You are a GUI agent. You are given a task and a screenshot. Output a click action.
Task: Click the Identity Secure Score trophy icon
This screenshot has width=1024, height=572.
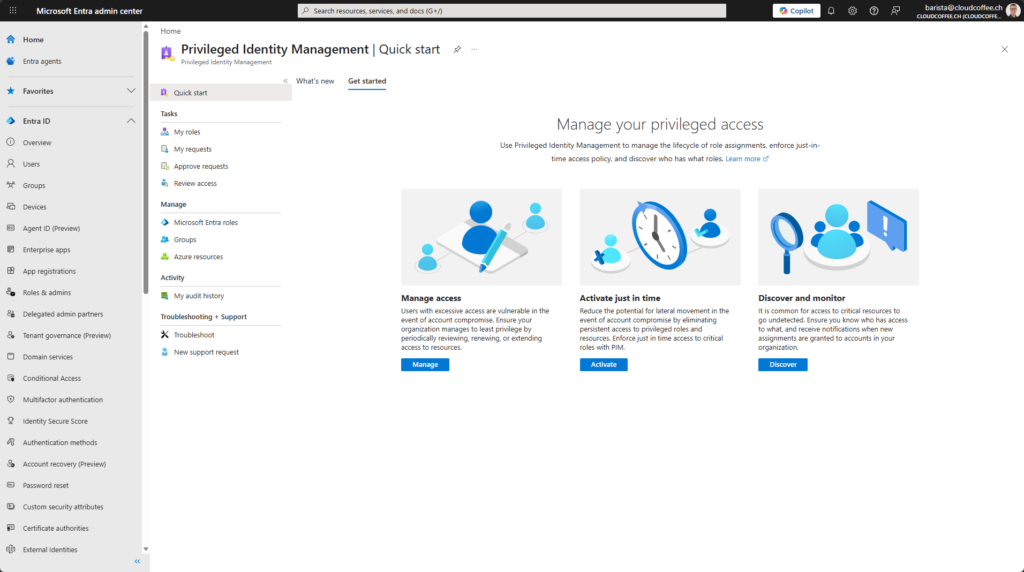tap(10, 421)
